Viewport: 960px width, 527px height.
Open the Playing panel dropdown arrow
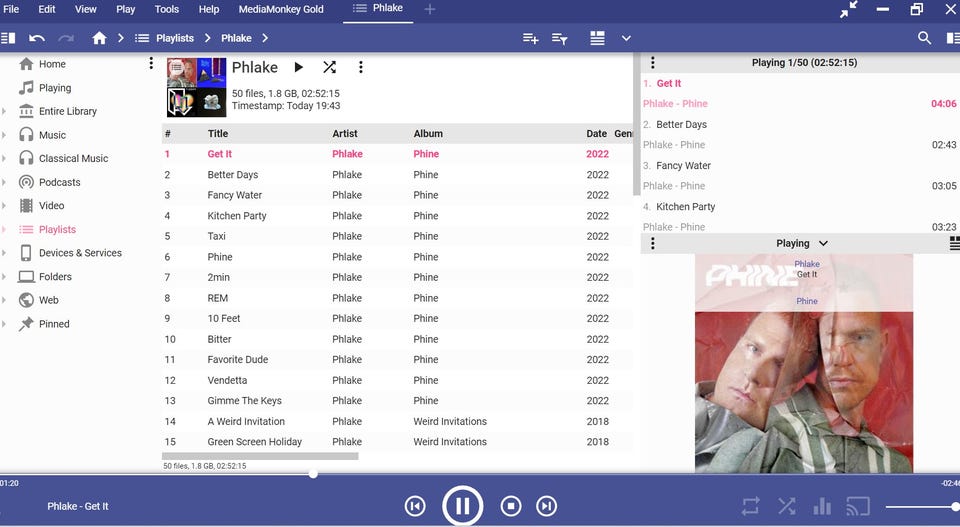(x=823, y=243)
